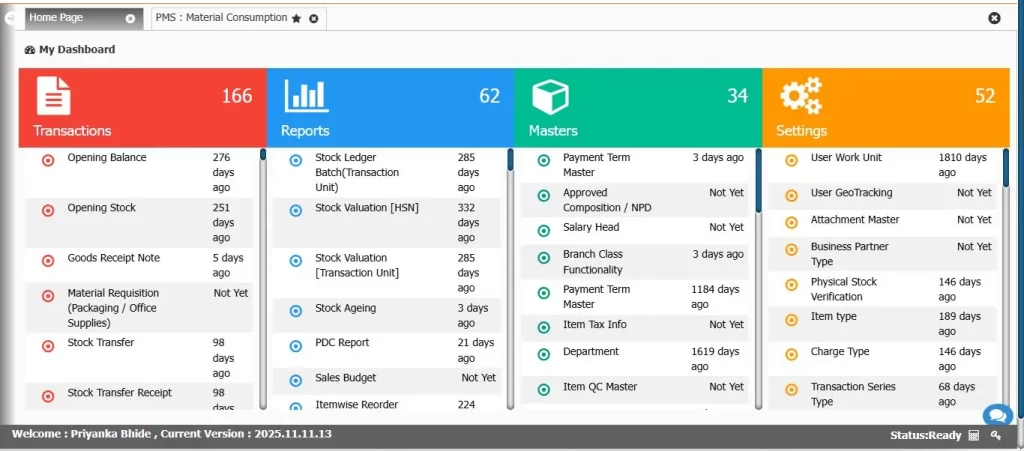Open the calculator icon in status bar
This screenshot has width=1024, height=451.
pos(973,435)
